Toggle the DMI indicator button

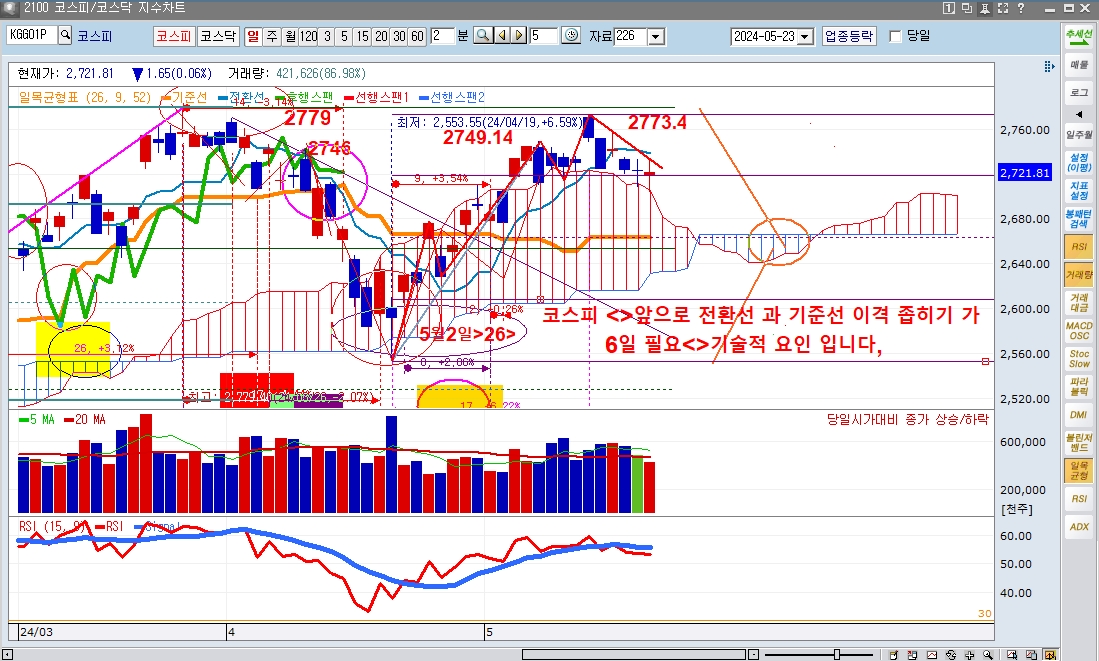click(x=1079, y=415)
